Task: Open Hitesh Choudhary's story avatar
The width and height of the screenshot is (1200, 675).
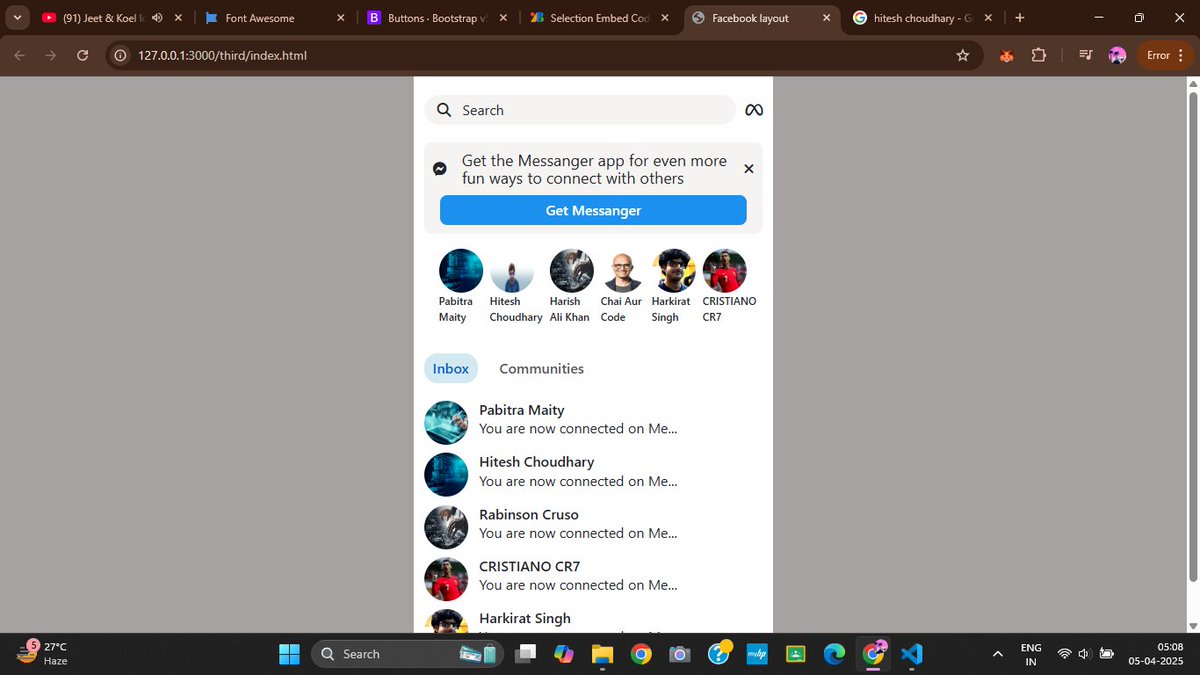Action: pyautogui.click(x=512, y=270)
